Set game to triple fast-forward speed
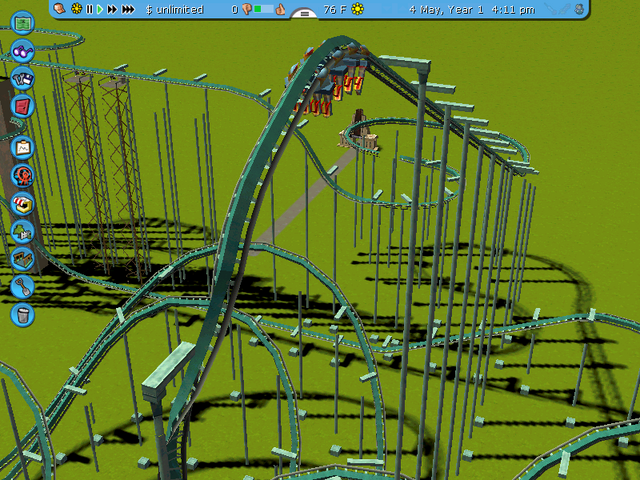The width and height of the screenshot is (640, 480). (128, 9)
